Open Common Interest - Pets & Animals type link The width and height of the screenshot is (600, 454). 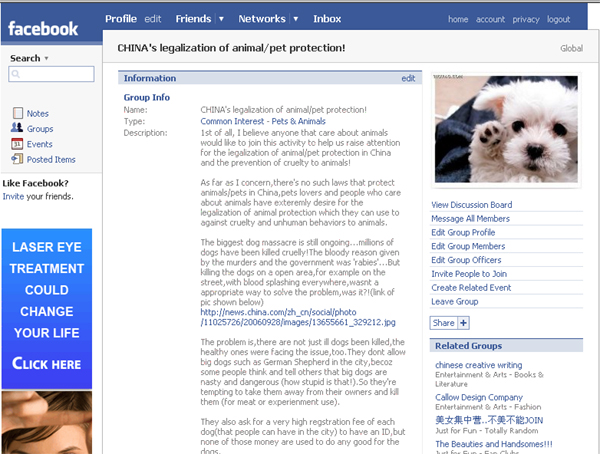263,121
